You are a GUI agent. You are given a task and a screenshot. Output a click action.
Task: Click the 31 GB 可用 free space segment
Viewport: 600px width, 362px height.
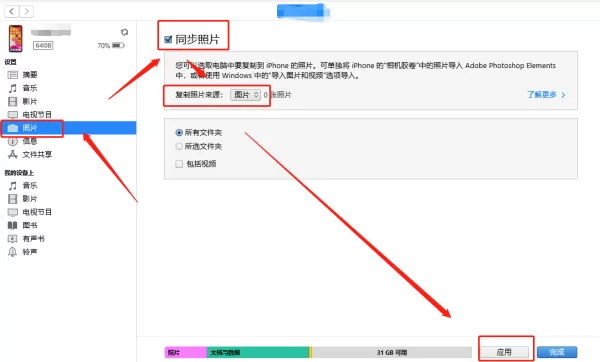point(392,352)
